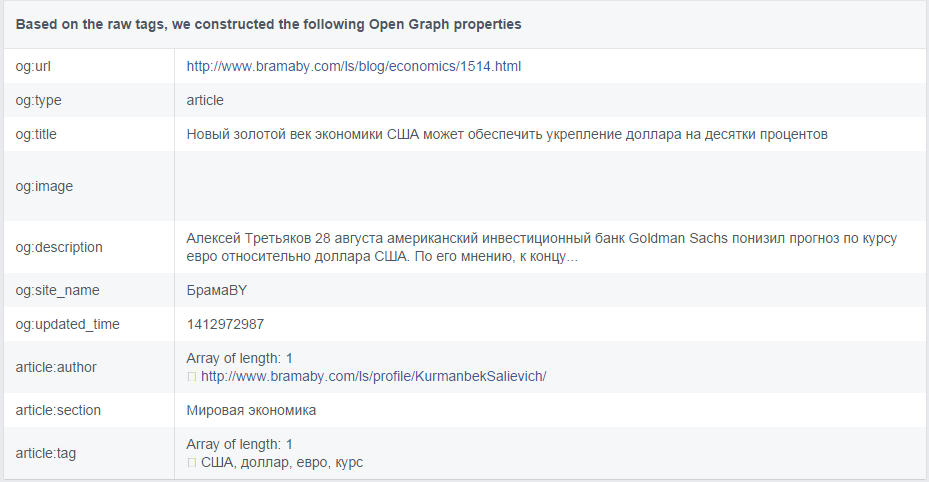Click the 1412972987 updated_time value
The image size is (929, 482).
click(225, 324)
